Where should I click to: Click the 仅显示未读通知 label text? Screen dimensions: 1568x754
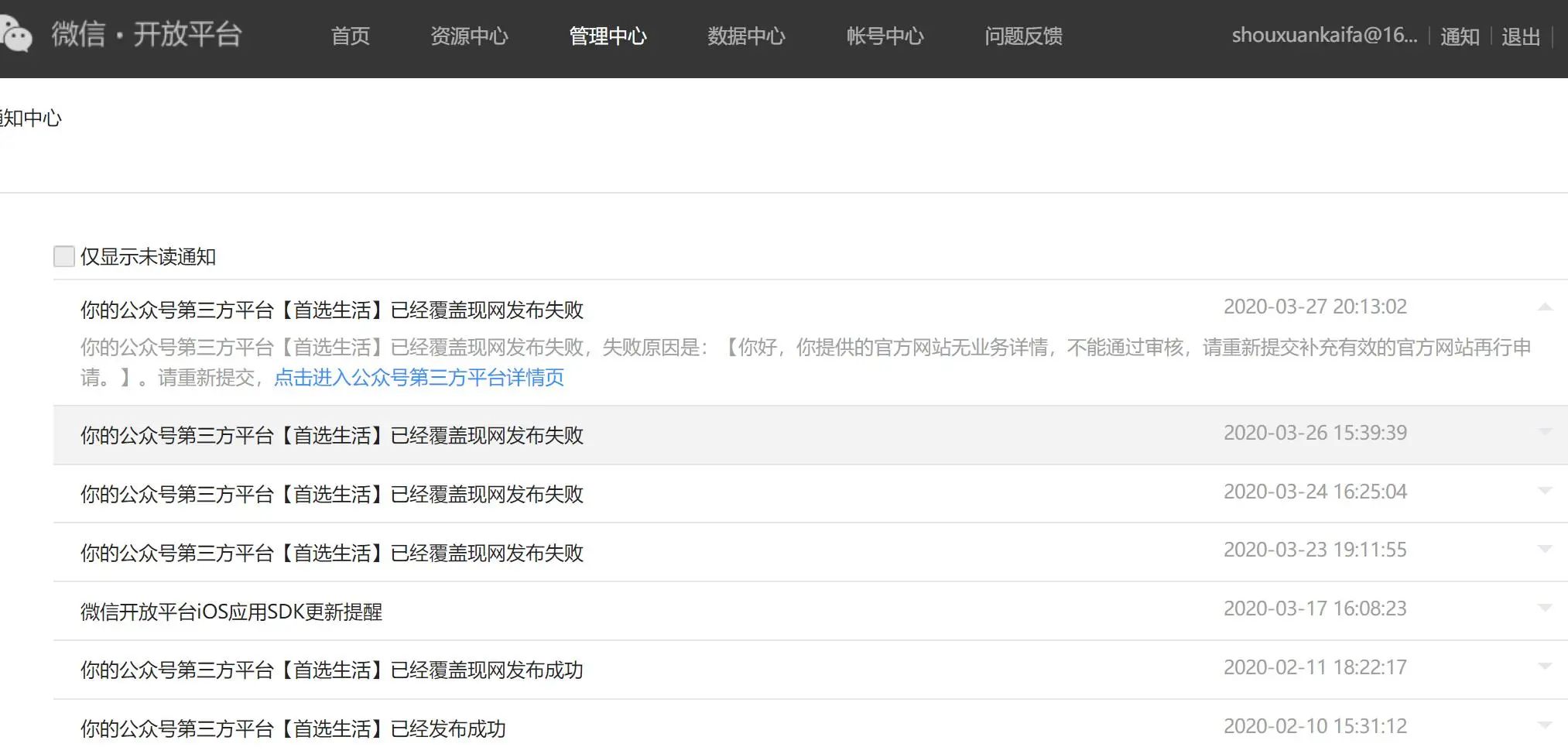(x=148, y=256)
